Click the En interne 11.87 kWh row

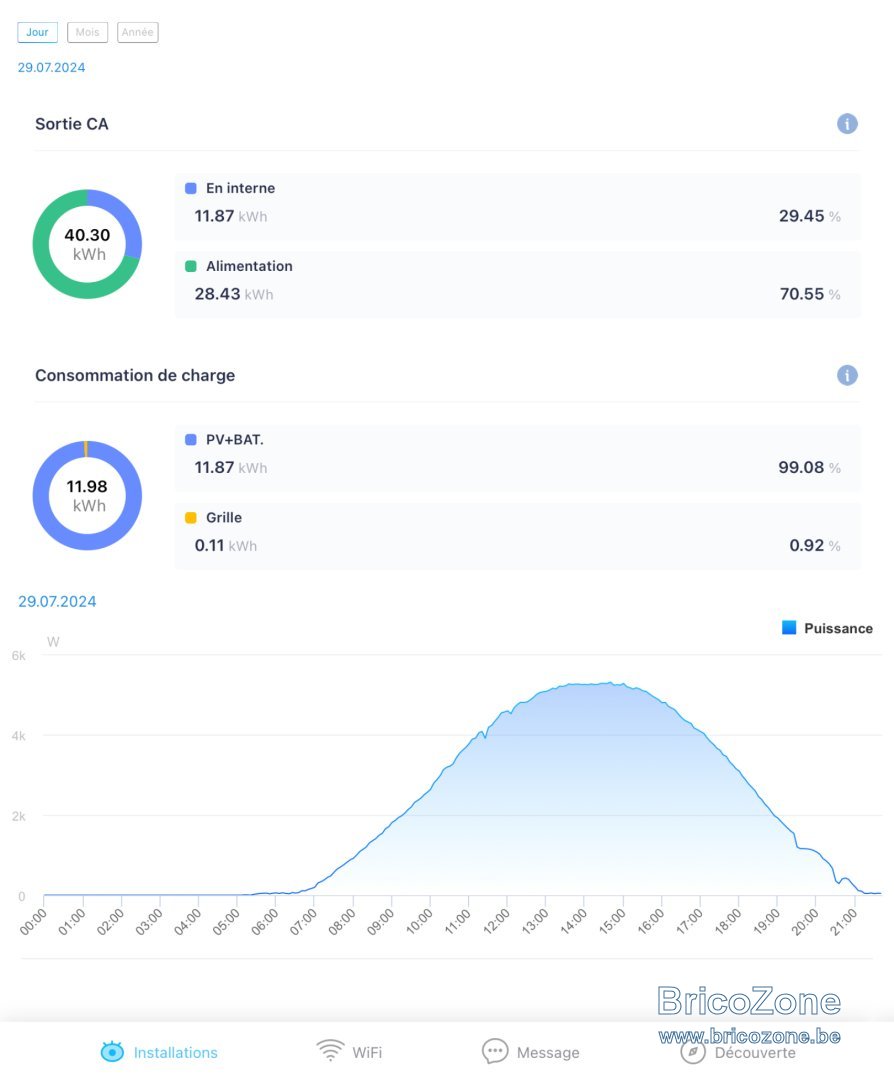click(x=517, y=207)
